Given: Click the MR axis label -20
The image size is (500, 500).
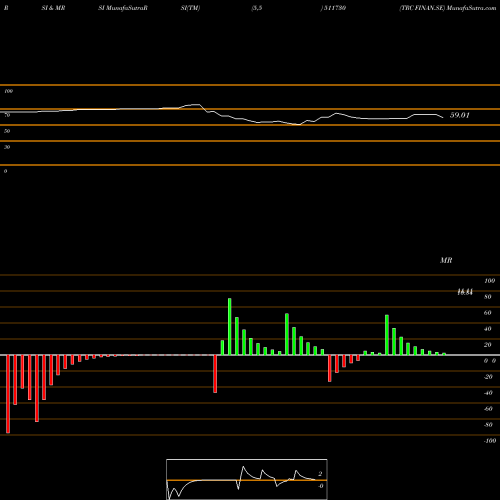Looking at the screenshot, I should 488,377.
